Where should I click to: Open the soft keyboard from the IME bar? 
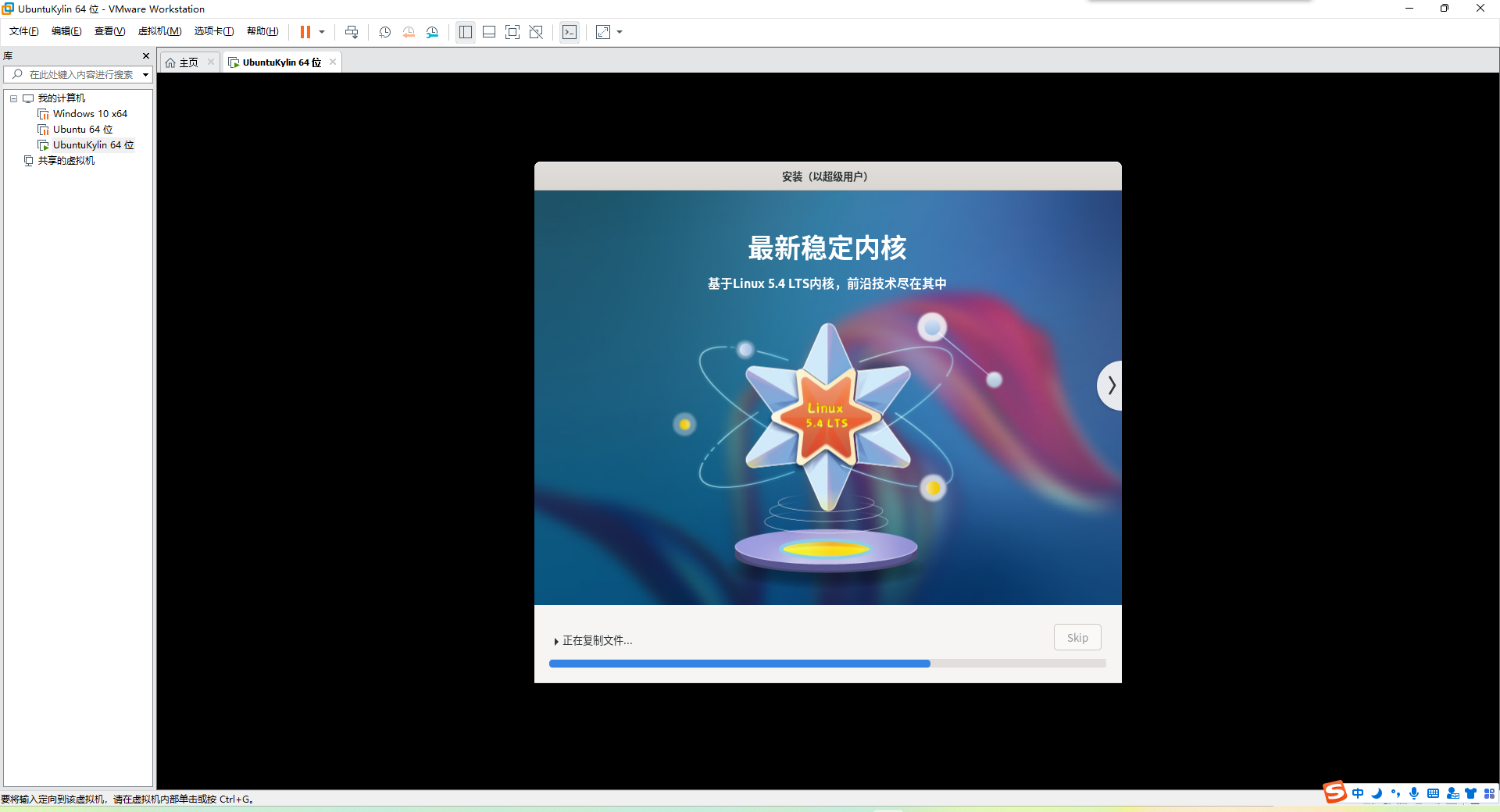tap(1433, 793)
